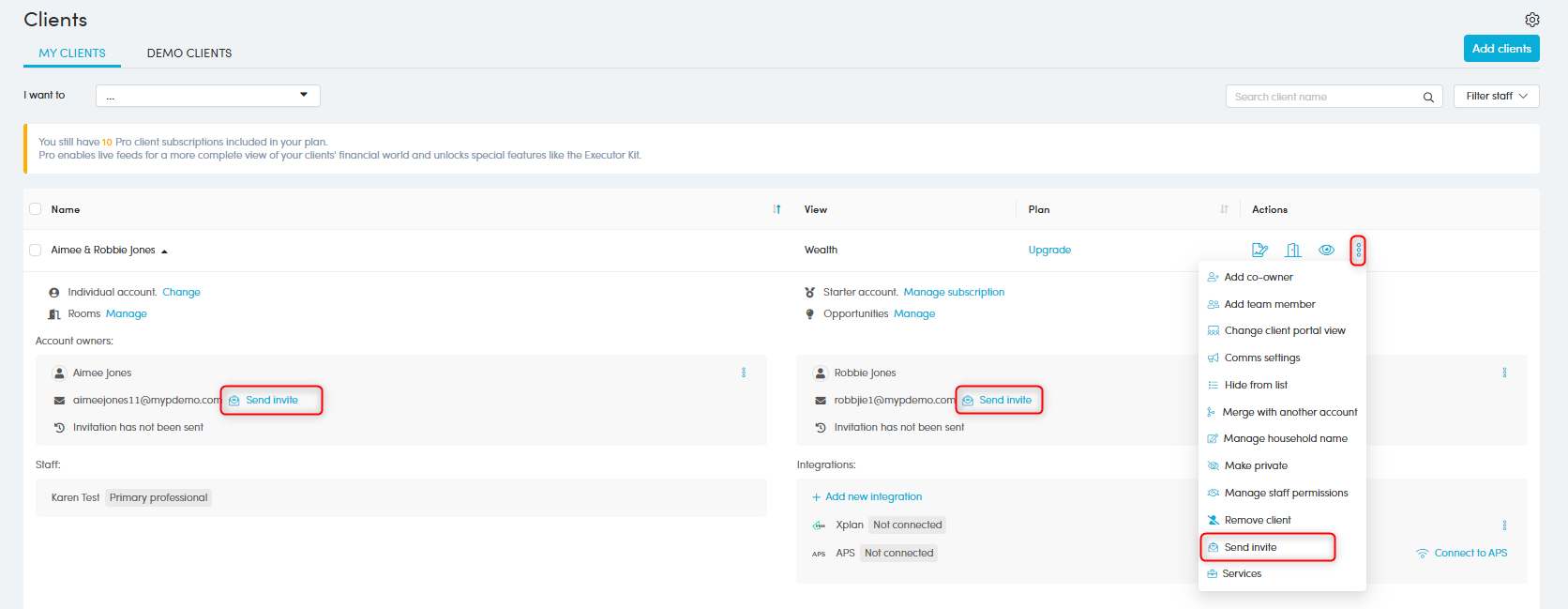Tick the select-all checkbox in header
The height and width of the screenshot is (609, 1568).
pyautogui.click(x=36, y=209)
